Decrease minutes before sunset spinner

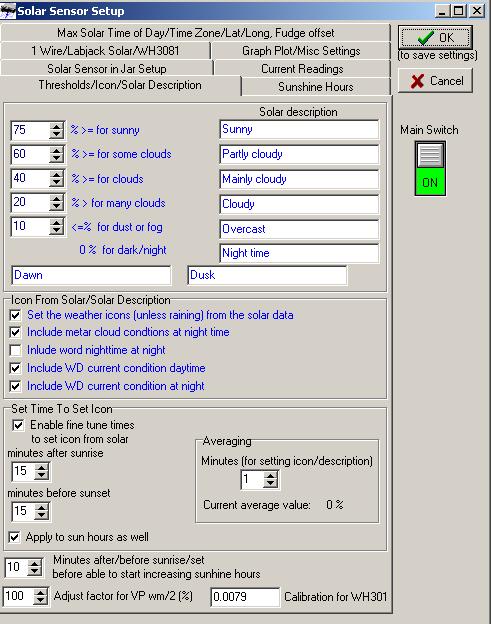click(x=41, y=516)
